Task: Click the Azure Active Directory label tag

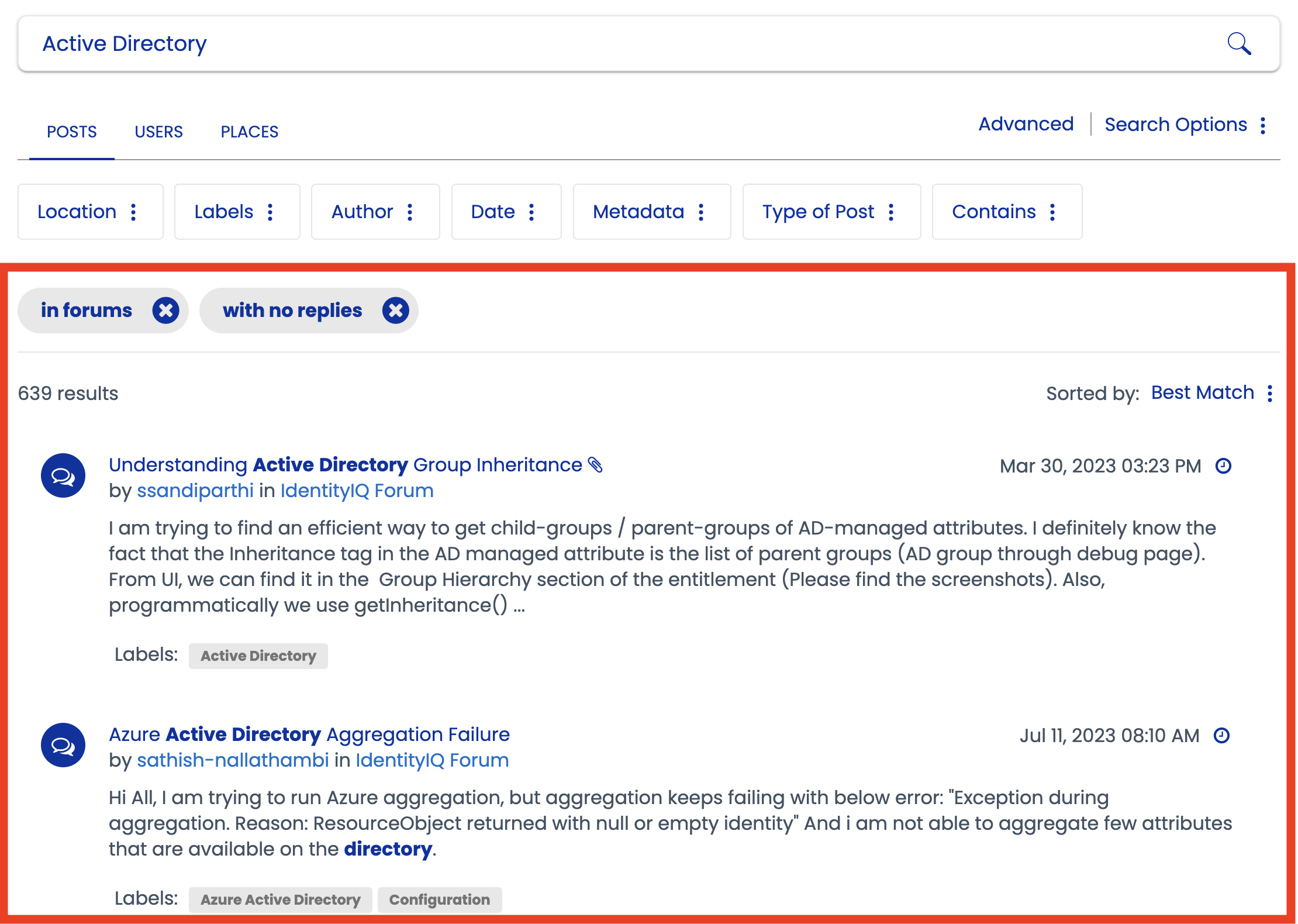Action: point(281,900)
